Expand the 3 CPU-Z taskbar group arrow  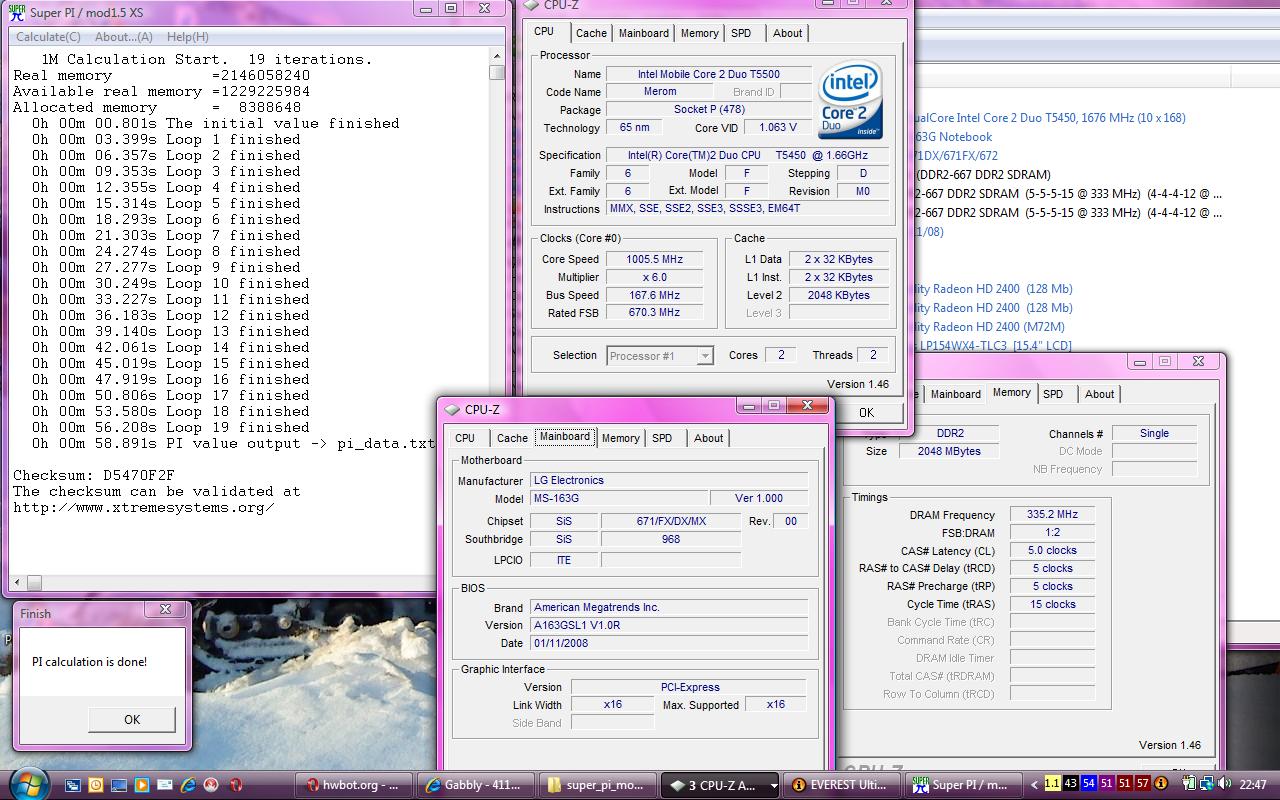pyautogui.click(x=773, y=786)
